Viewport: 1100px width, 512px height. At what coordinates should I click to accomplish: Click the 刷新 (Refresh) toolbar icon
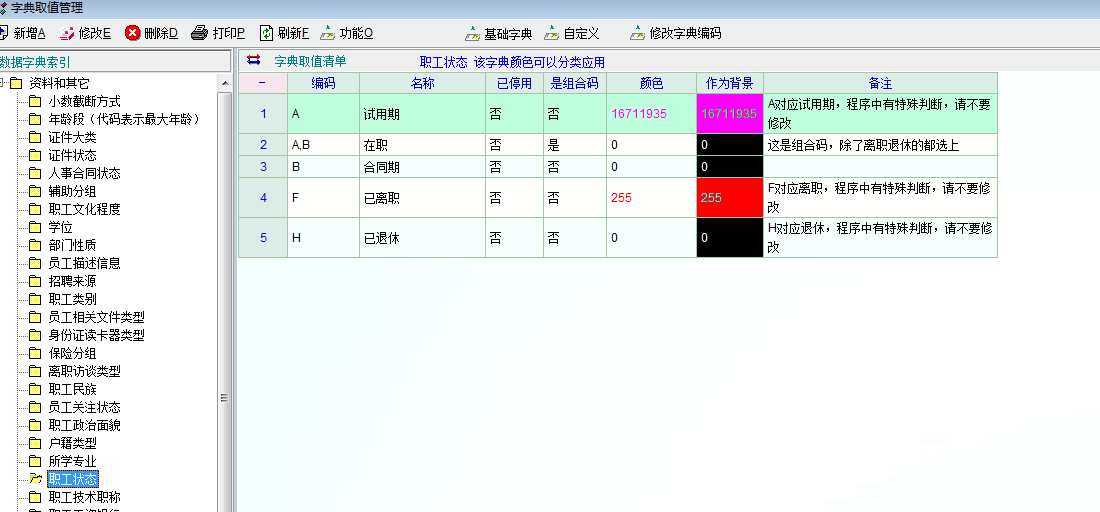(x=266, y=33)
